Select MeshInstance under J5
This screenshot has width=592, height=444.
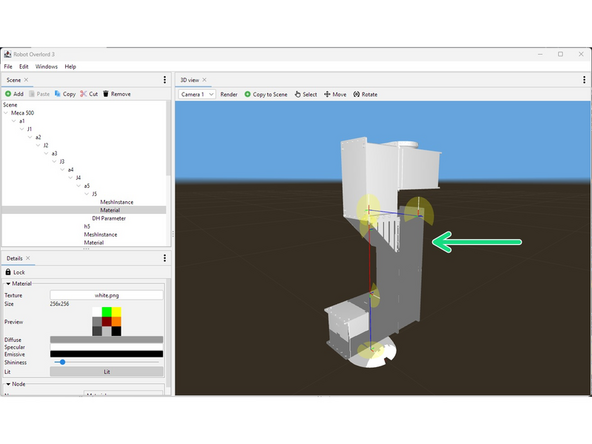(x=116, y=202)
